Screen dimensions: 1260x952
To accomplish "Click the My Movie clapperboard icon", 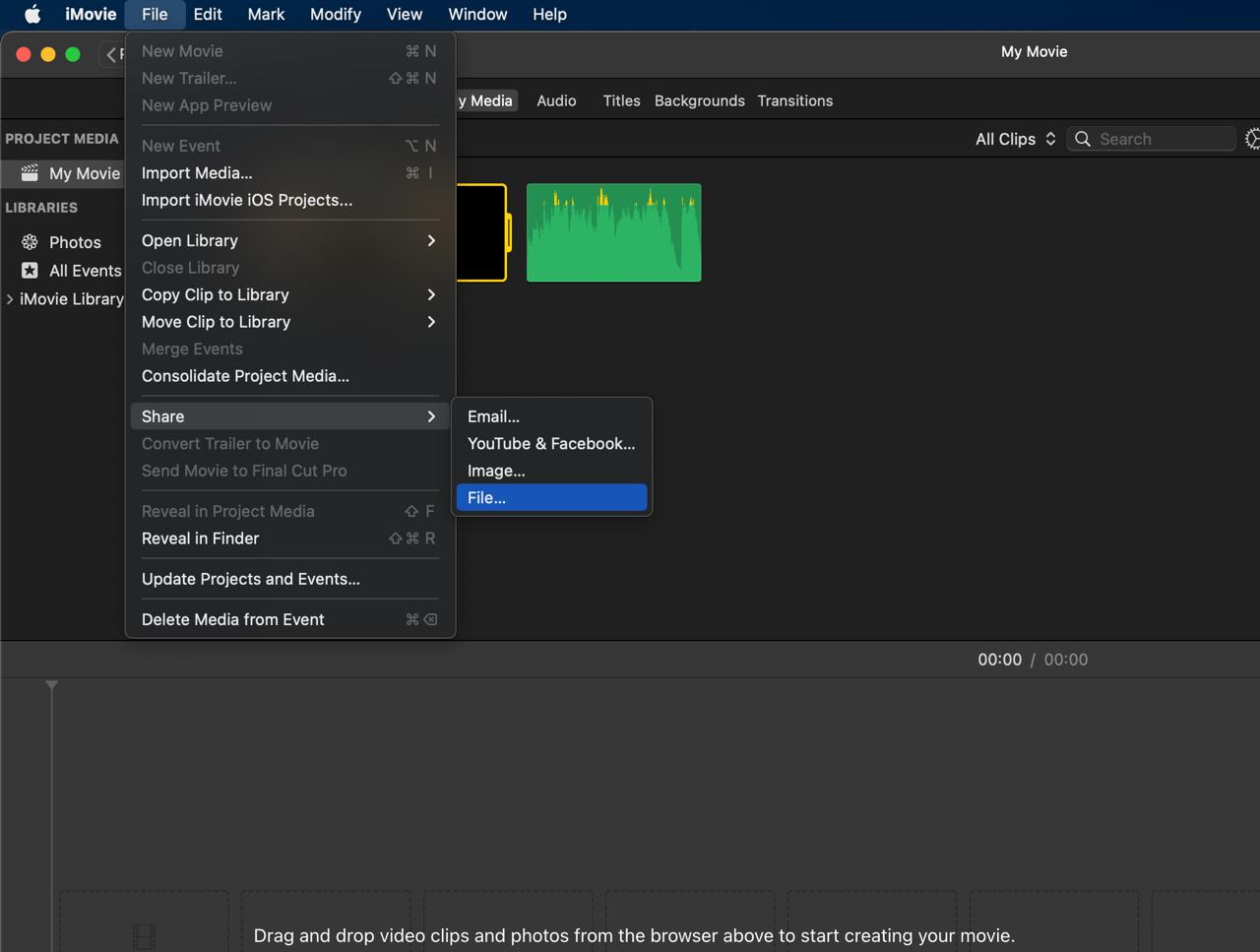I will coord(30,173).
